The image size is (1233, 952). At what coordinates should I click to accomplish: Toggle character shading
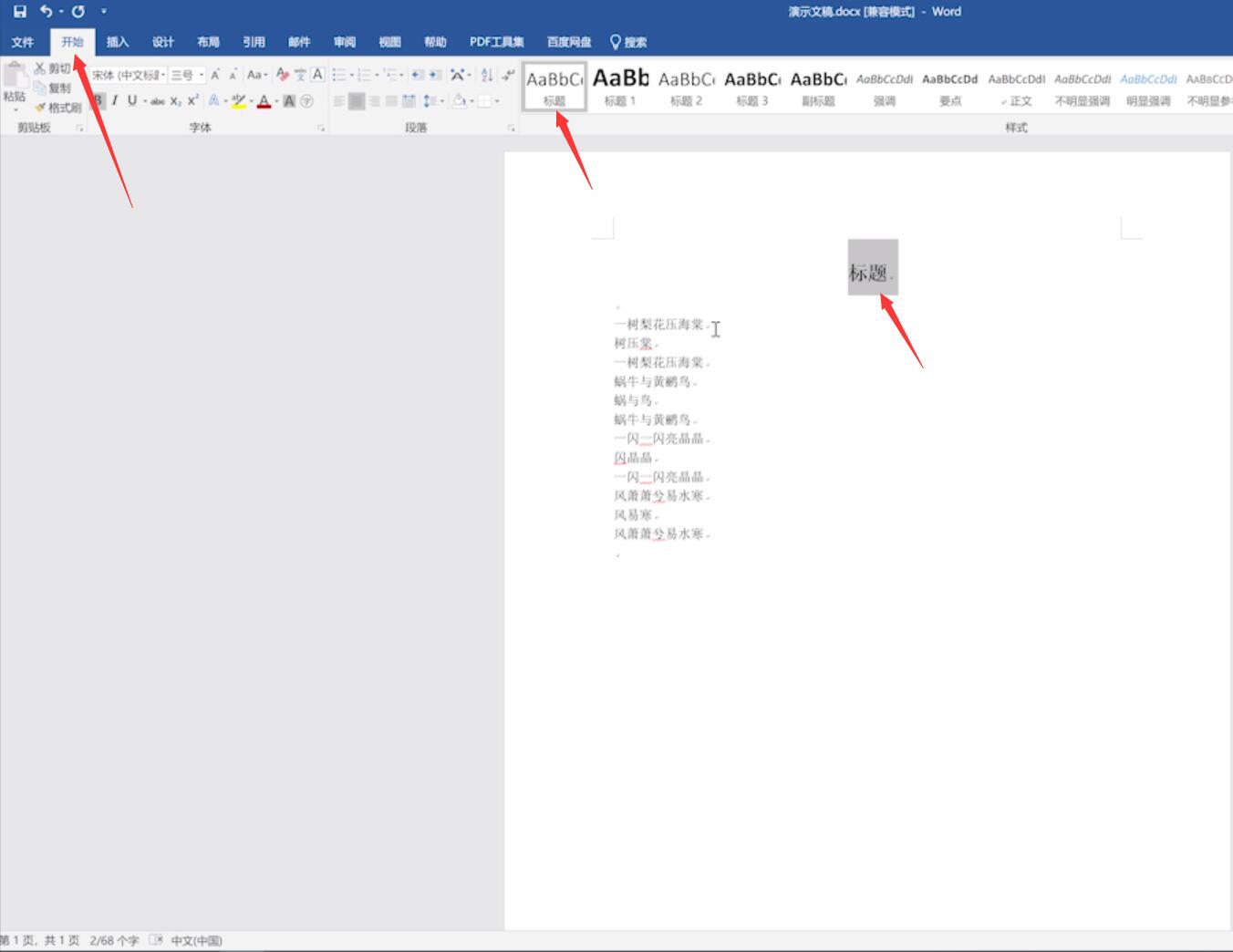pos(289,101)
